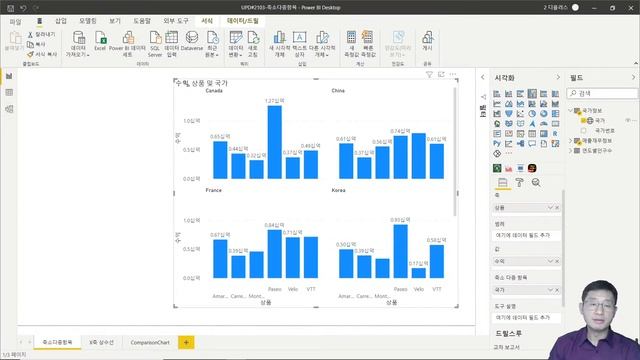The width and height of the screenshot is (640, 360).
Task: Select the R script visual icon
Action: pyautogui.click(x=555, y=133)
